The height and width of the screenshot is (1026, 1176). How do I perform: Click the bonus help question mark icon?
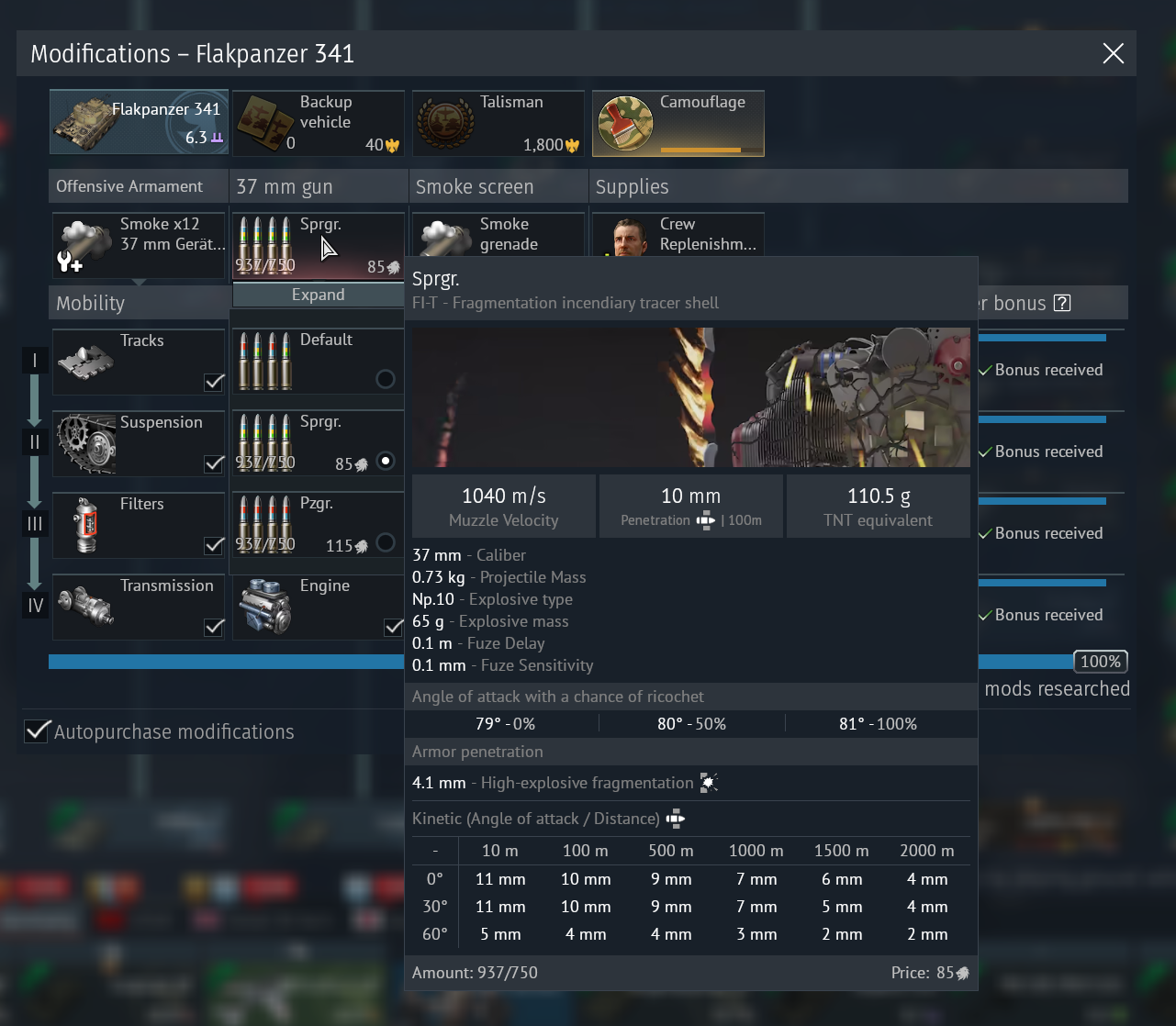[x=1062, y=303]
